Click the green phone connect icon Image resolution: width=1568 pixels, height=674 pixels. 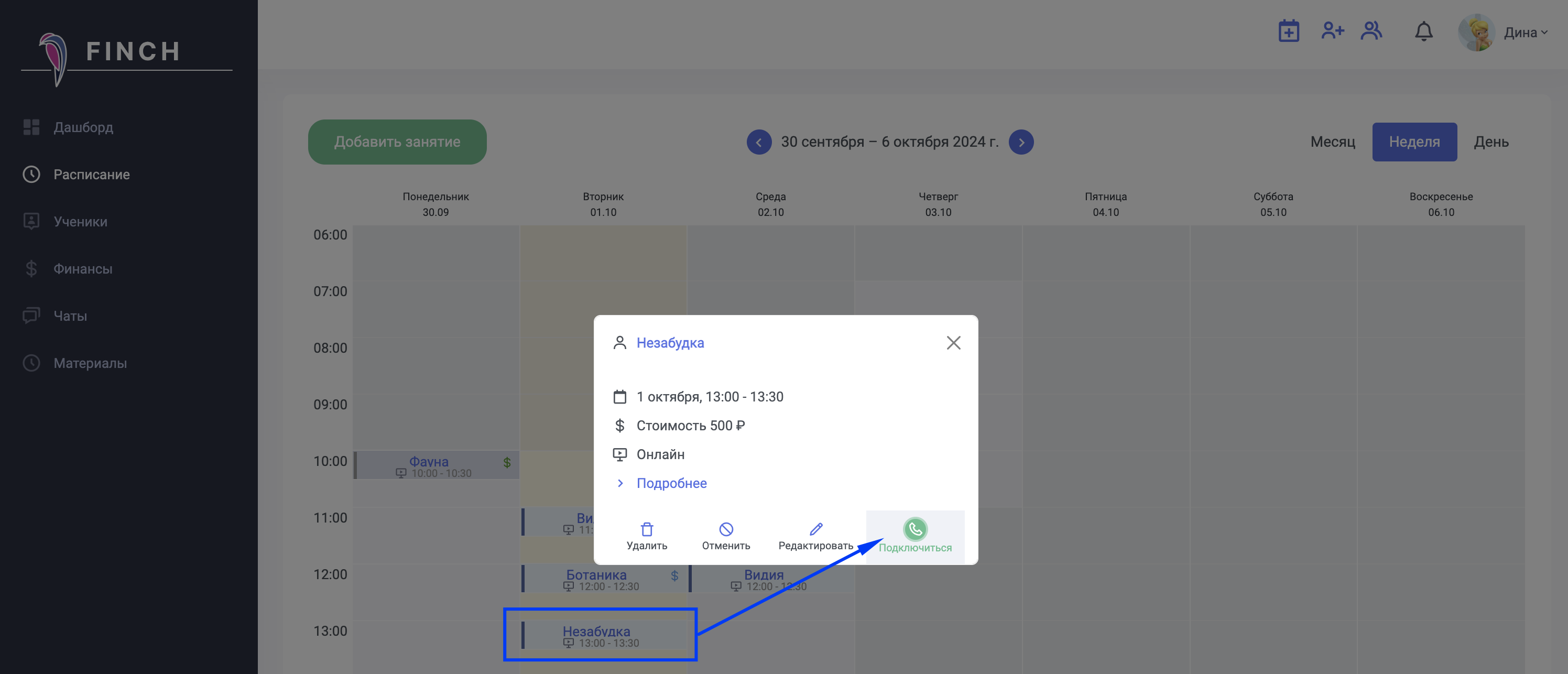(915, 528)
